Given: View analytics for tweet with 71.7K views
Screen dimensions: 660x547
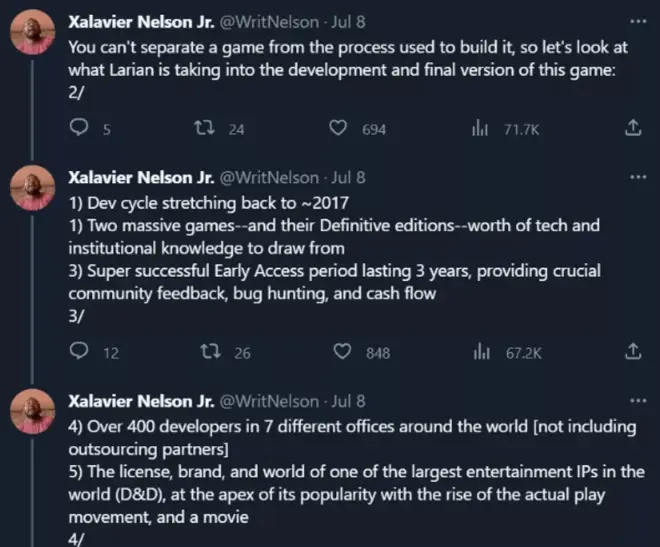Looking at the screenshot, I should coord(479,128).
